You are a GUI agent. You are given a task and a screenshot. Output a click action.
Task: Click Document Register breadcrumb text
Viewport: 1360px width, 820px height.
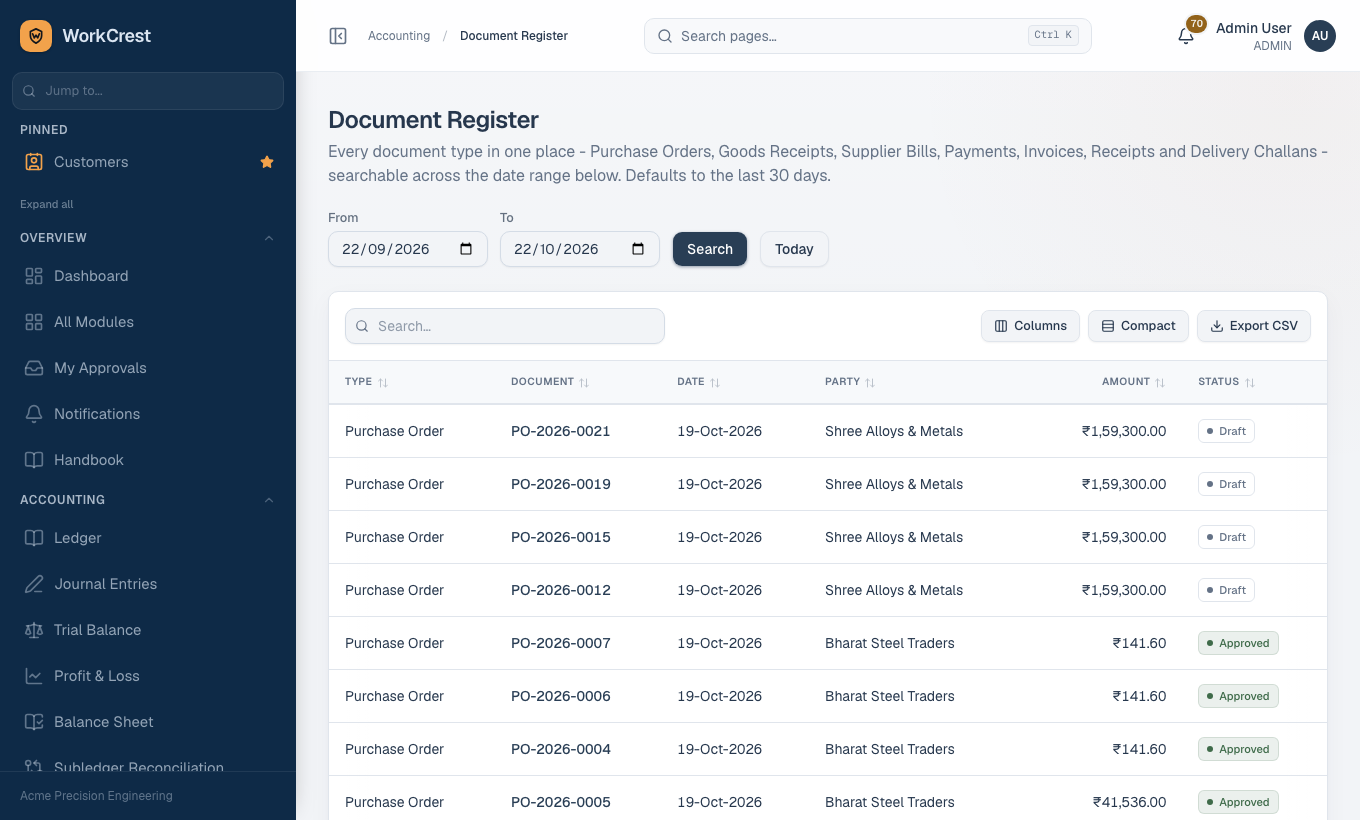[x=514, y=36]
